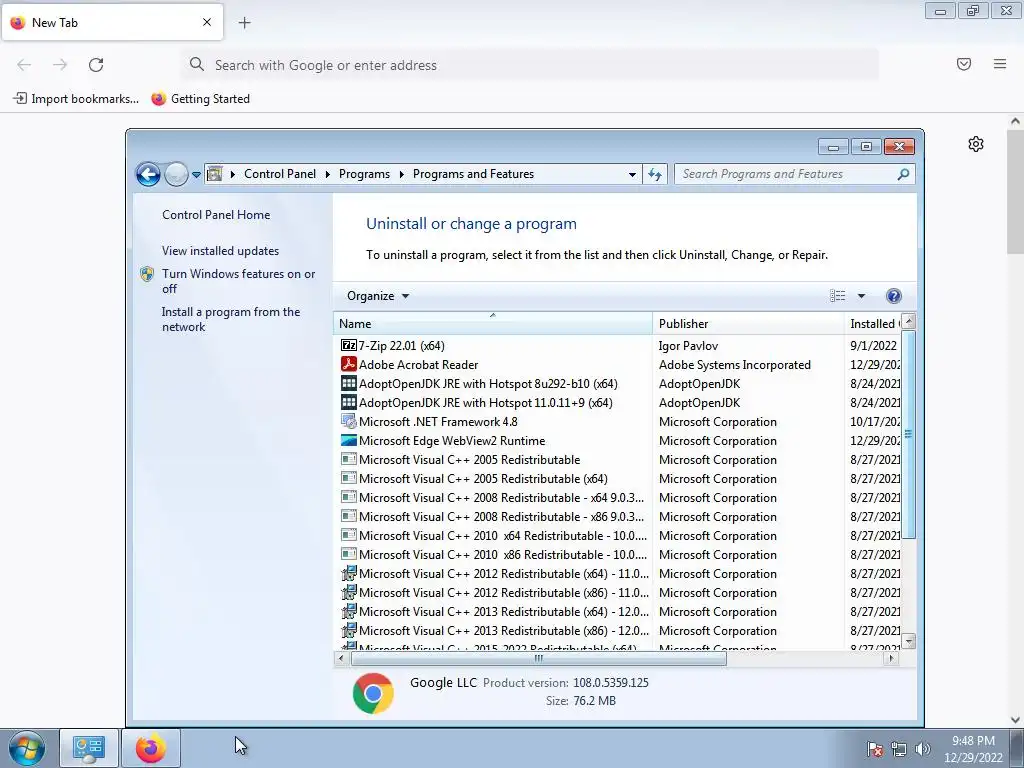Click Action Center flag tray icon

pyautogui.click(x=874, y=749)
